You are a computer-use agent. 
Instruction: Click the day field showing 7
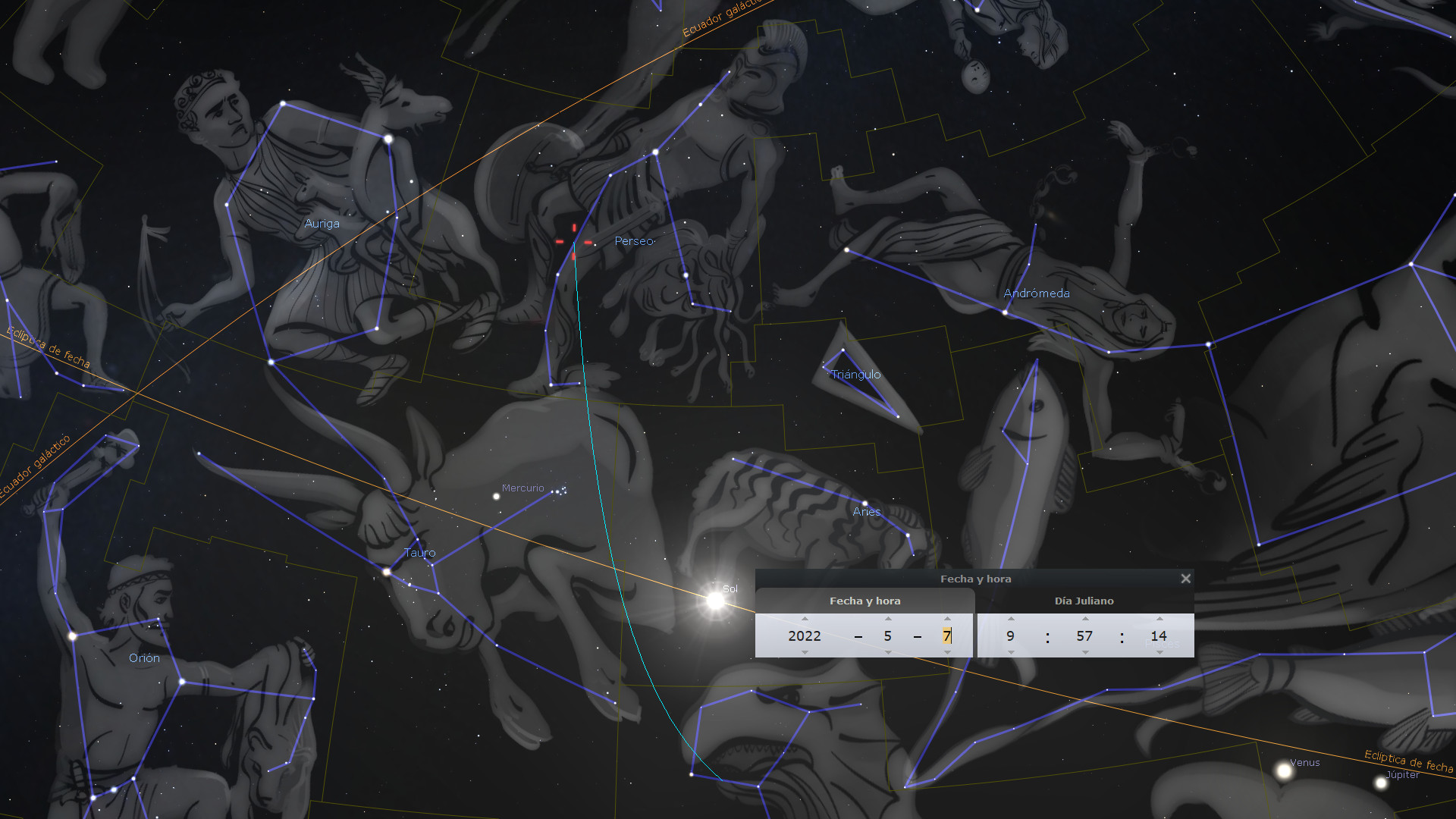947,636
